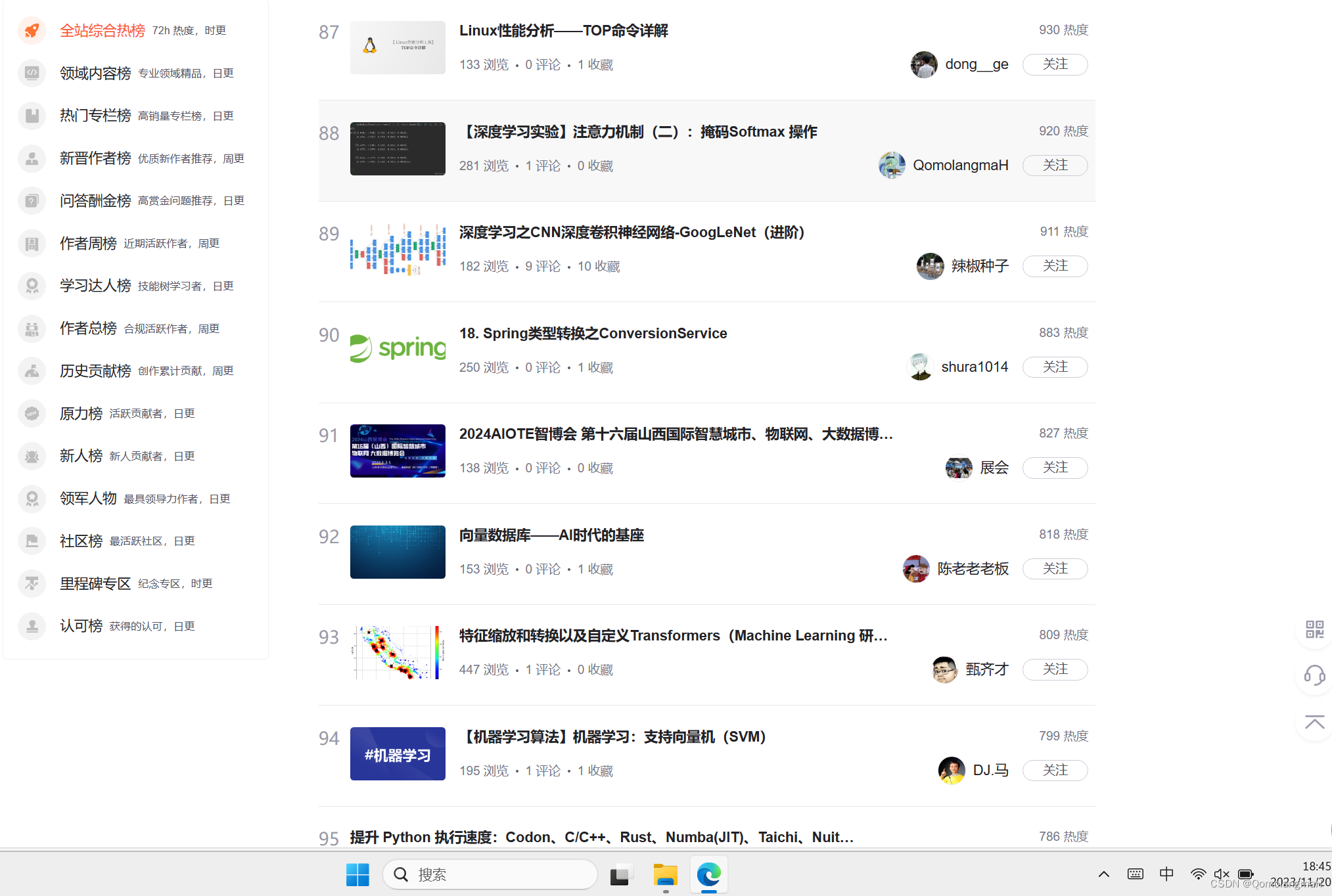Open Microsoft Edge from the taskbar

pyautogui.click(x=708, y=874)
